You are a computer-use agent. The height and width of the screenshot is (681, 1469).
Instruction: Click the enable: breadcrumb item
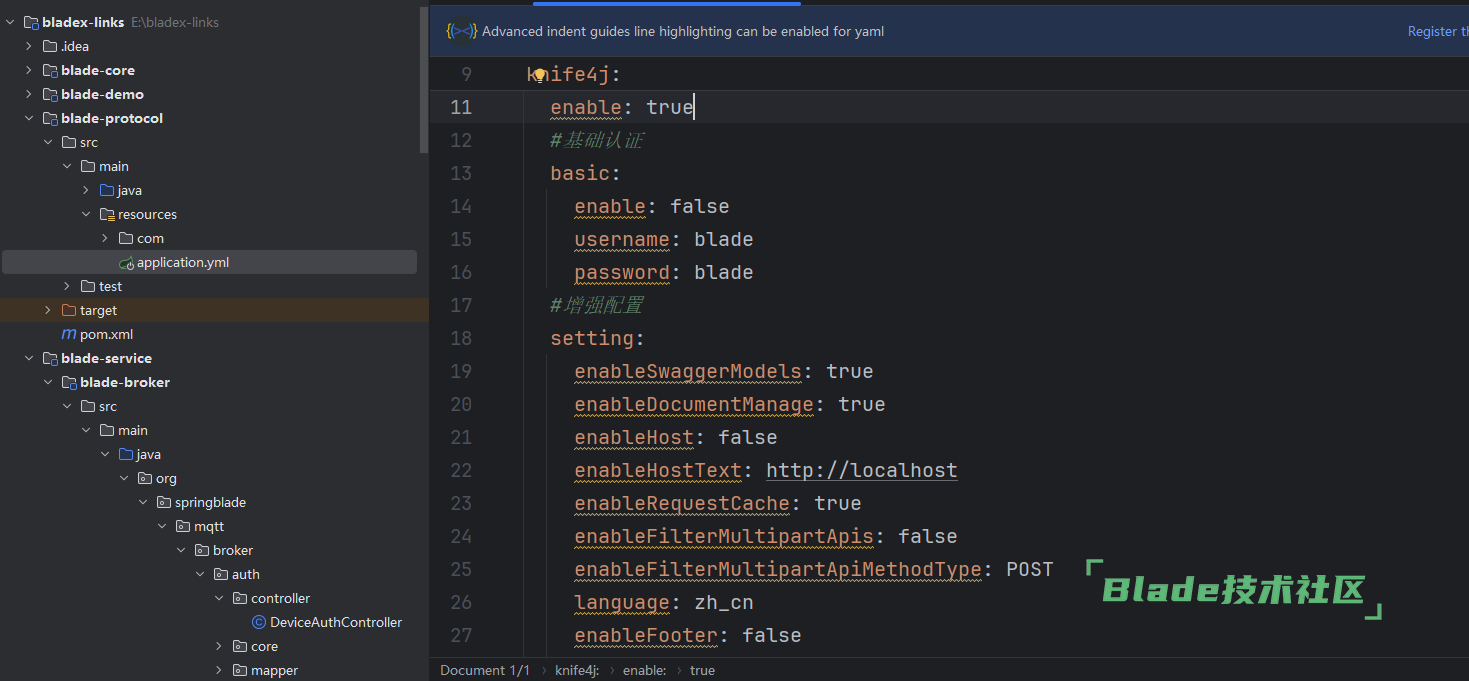[645, 671]
